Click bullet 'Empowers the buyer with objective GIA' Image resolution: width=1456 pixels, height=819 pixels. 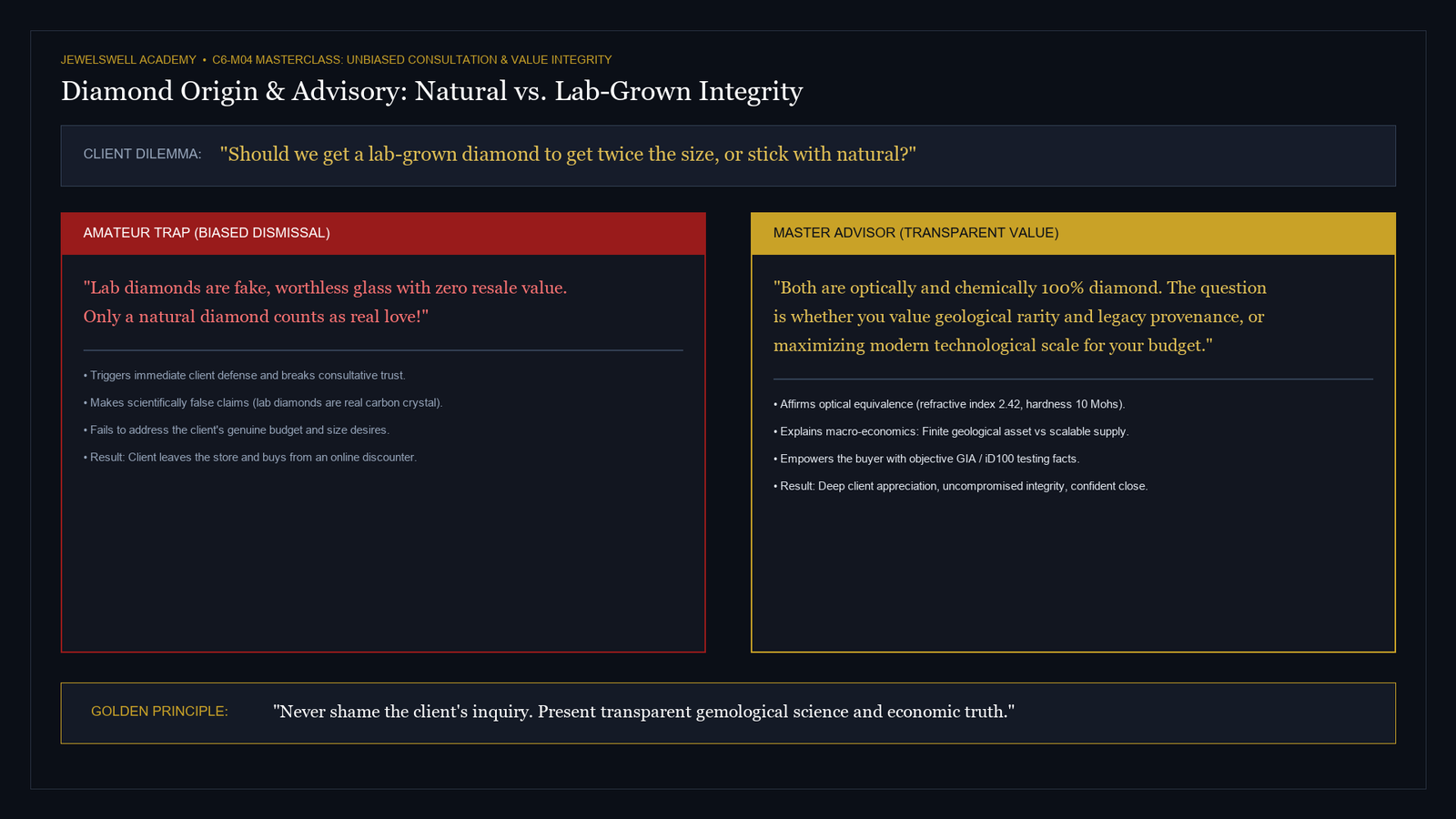click(x=926, y=460)
